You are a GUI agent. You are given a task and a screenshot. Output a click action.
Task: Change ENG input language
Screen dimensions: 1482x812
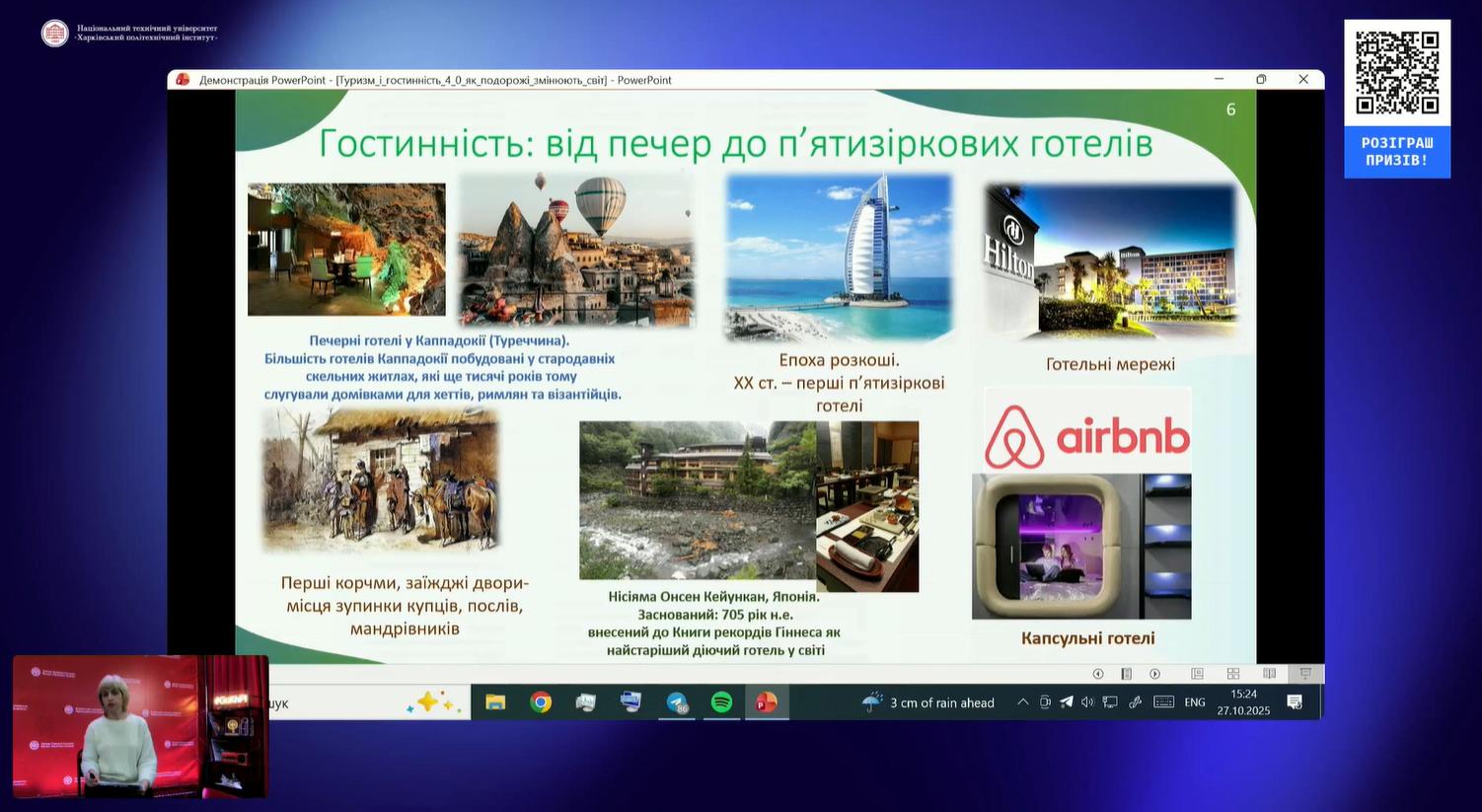click(1195, 702)
